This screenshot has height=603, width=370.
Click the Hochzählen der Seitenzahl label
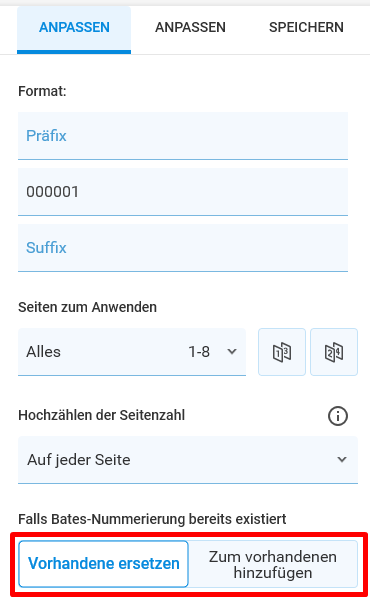coord(102,415)
